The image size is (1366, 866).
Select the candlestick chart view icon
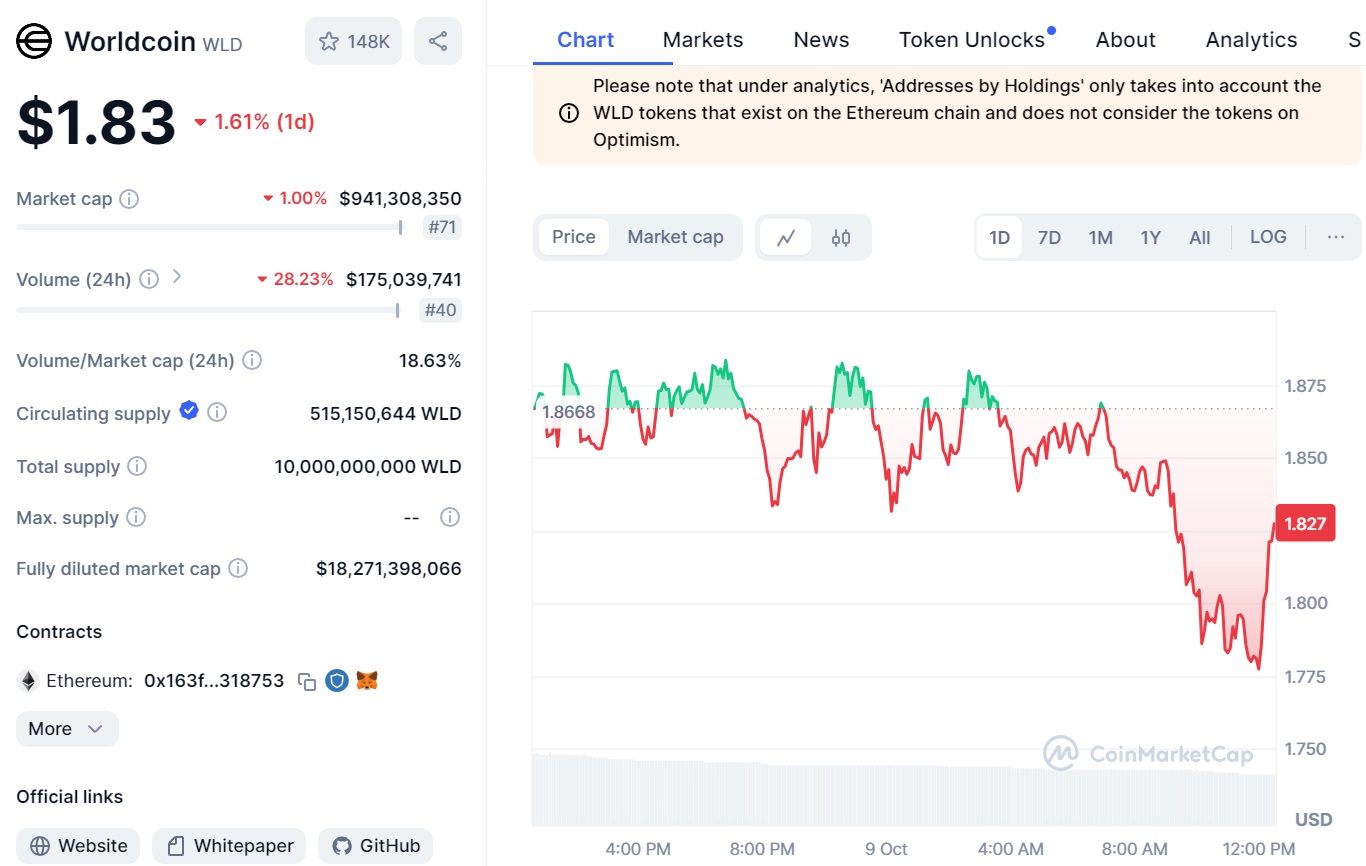[x=841, y=238]
